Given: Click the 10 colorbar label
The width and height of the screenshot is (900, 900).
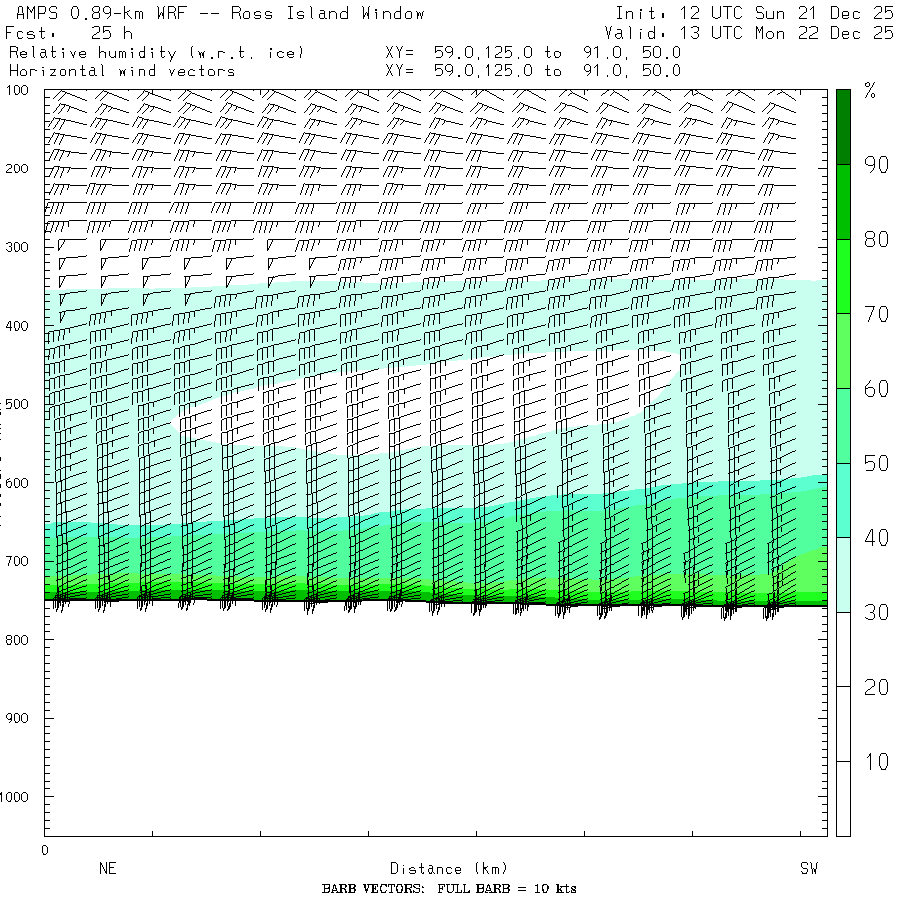Looking at the screenshot, I should tap(876, 762).
